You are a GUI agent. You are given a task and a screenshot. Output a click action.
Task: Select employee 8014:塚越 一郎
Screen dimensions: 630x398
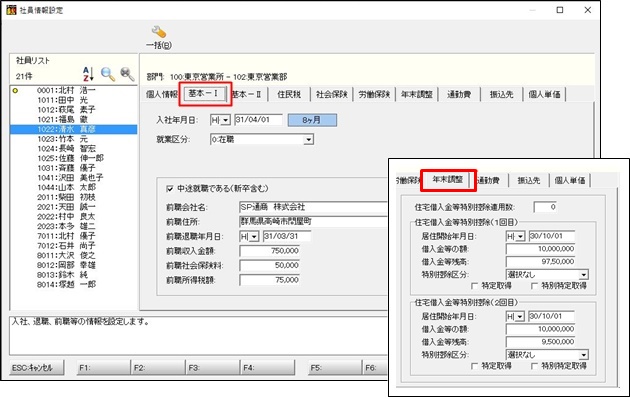point(66,285)
